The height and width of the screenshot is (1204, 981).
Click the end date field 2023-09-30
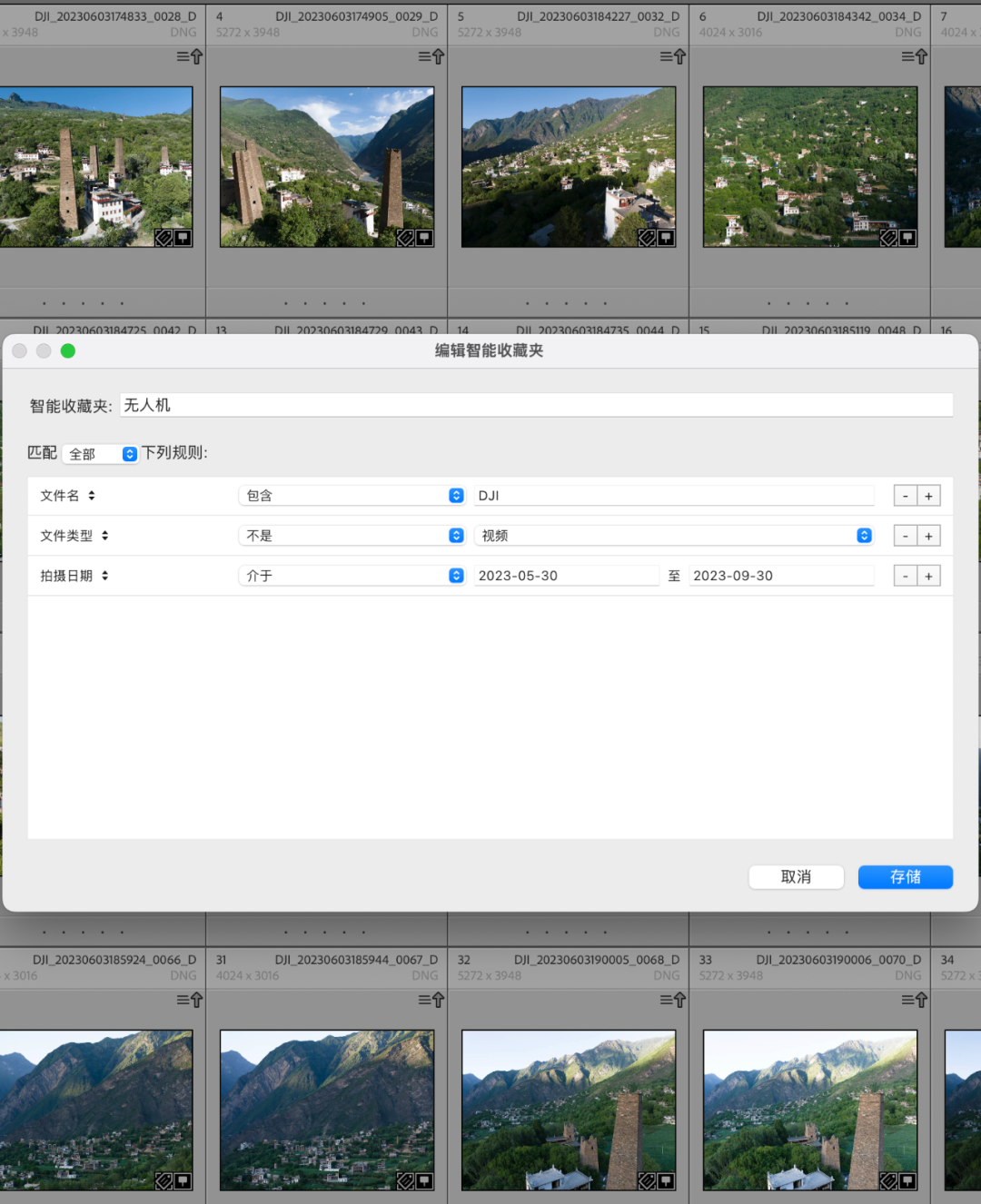click(x=781, y=576)
